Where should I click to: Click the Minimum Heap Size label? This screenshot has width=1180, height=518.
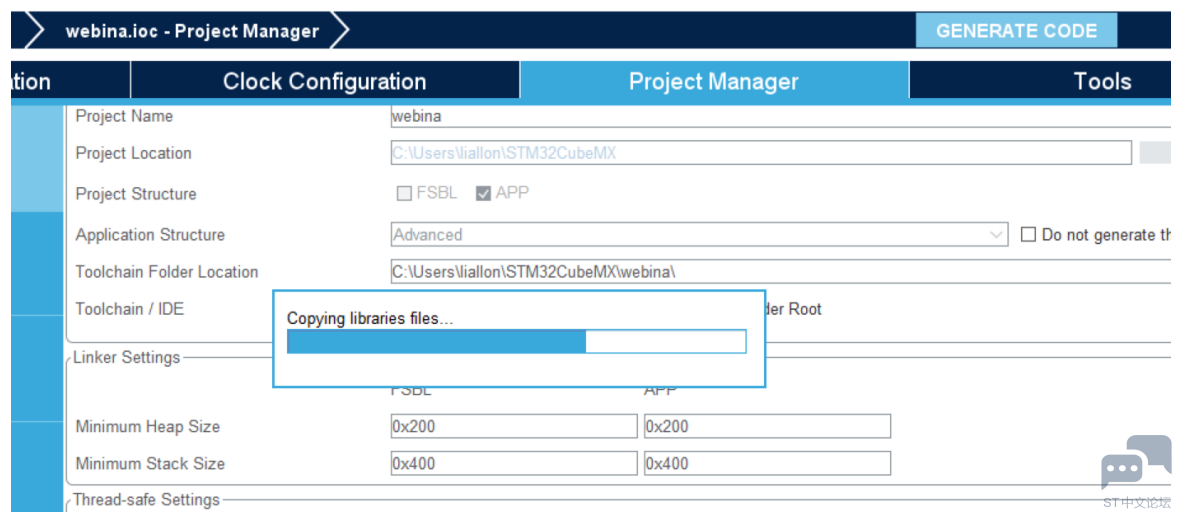(x=148, y=426)
